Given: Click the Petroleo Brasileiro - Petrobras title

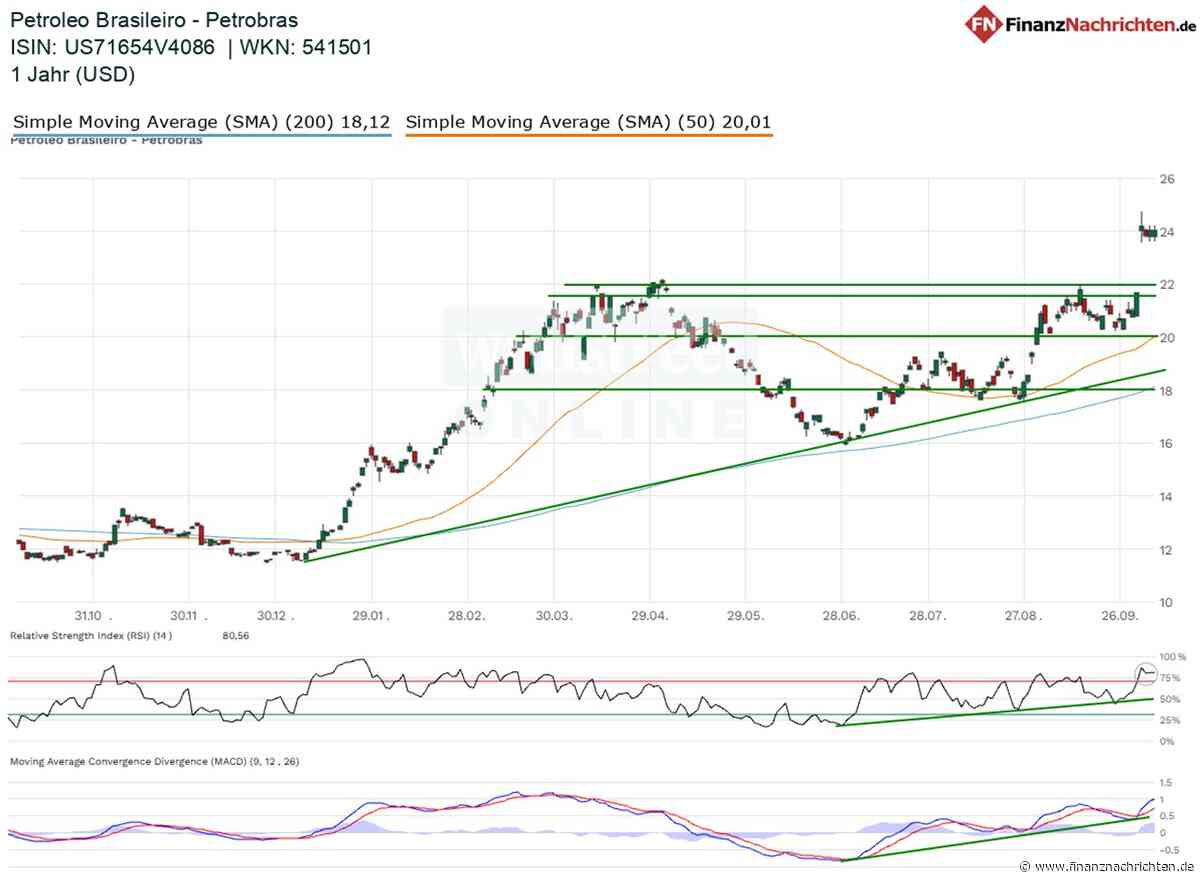Looking at the screenshot, I should point(154,20).
